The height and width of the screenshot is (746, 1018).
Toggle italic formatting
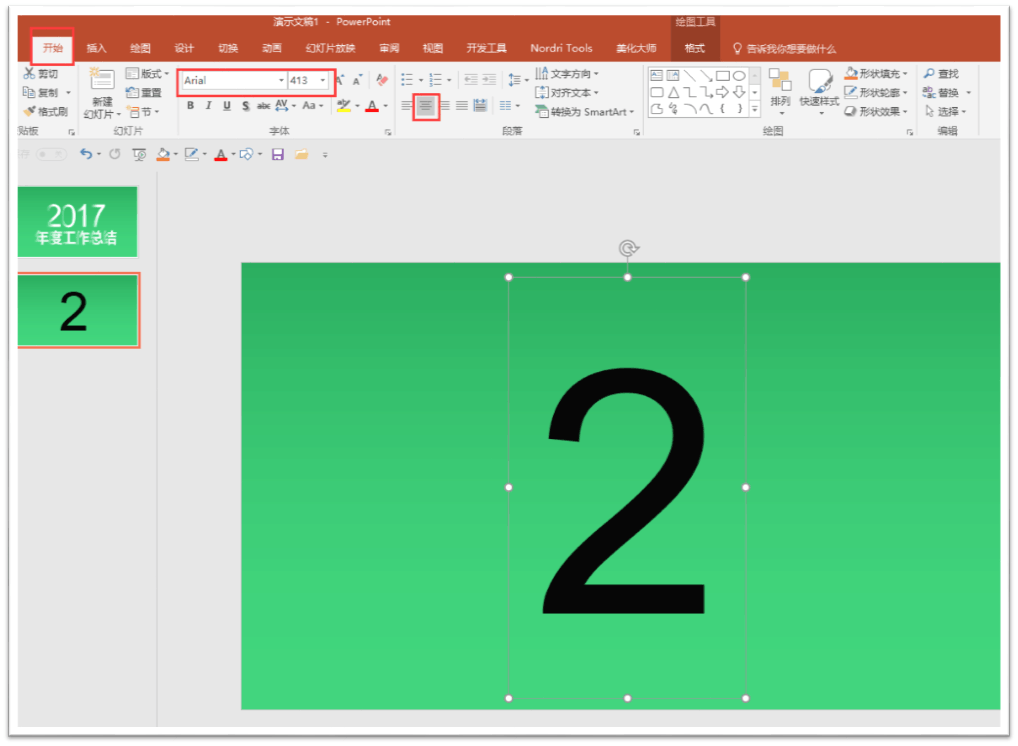click(208, 106)
